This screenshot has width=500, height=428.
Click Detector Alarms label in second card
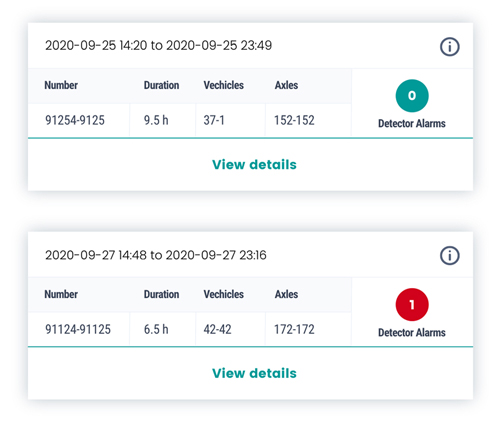[x=412, y=333]
